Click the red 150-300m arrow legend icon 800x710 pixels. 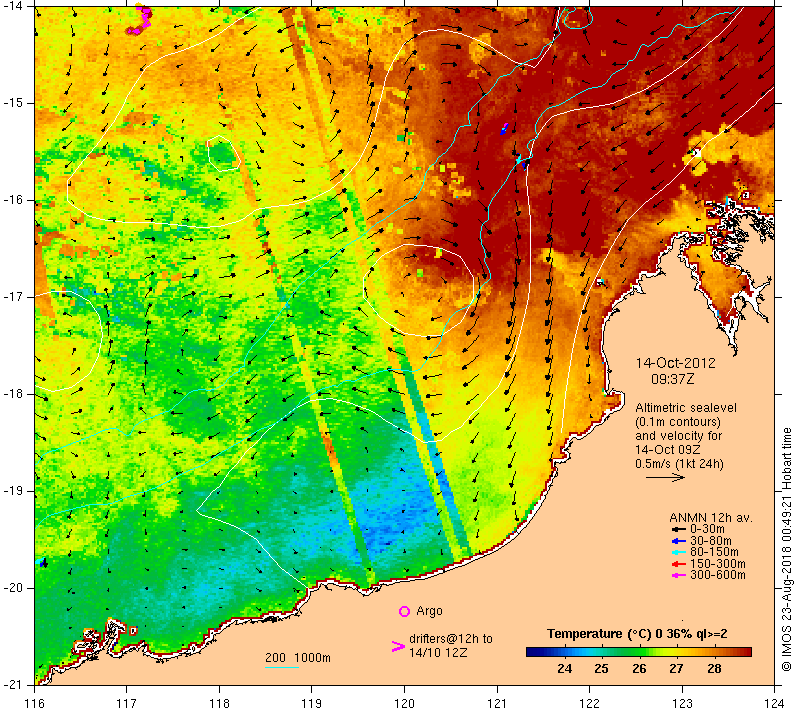click(678, 564)
